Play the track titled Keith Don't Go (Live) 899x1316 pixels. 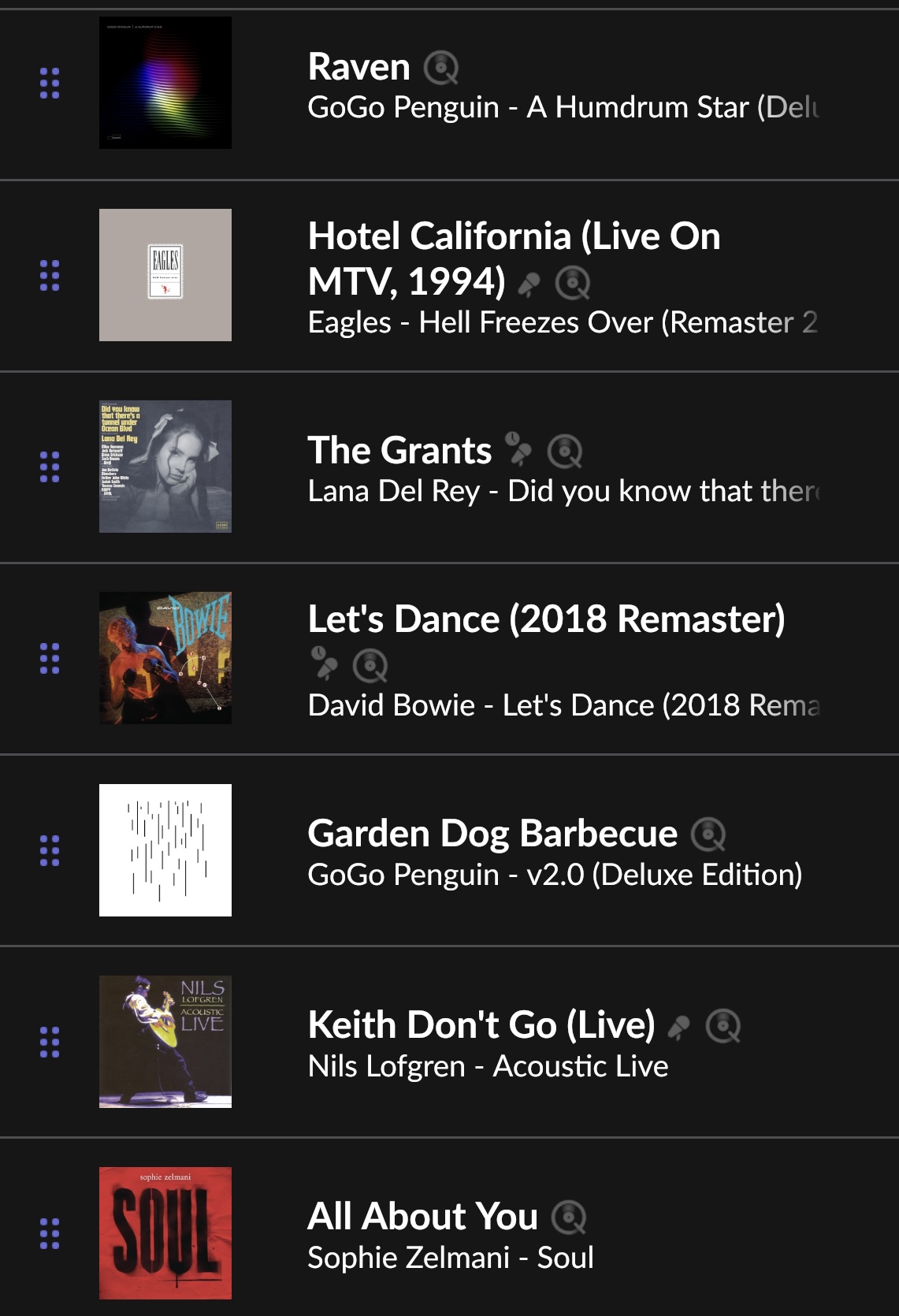[481, 1024]
